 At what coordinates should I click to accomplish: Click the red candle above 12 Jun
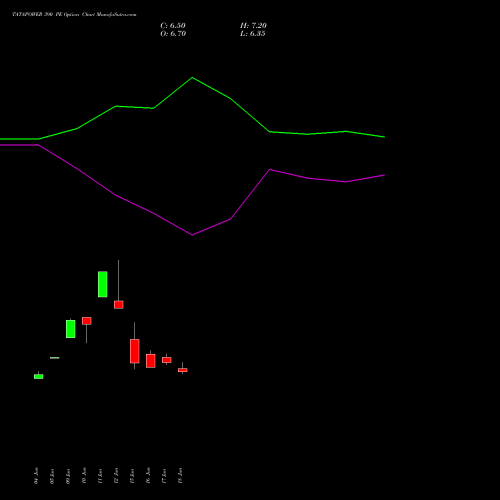click(119, 305)
